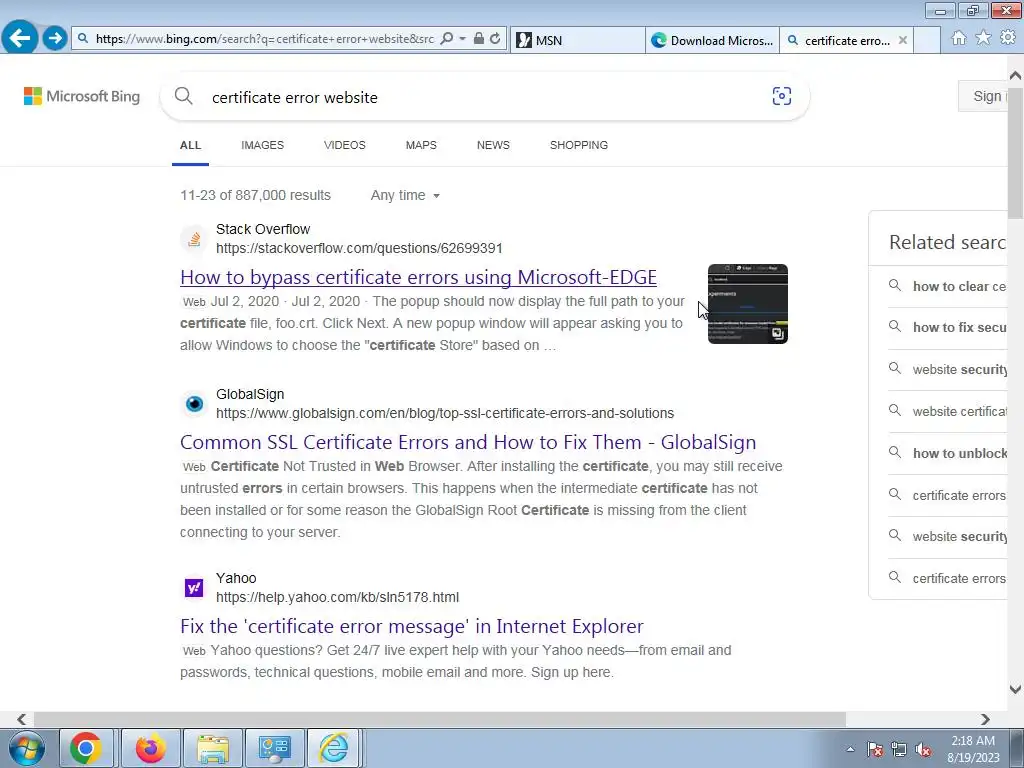Open a new blank tab
1024x768 pixels.
click(x=927, y=40)
